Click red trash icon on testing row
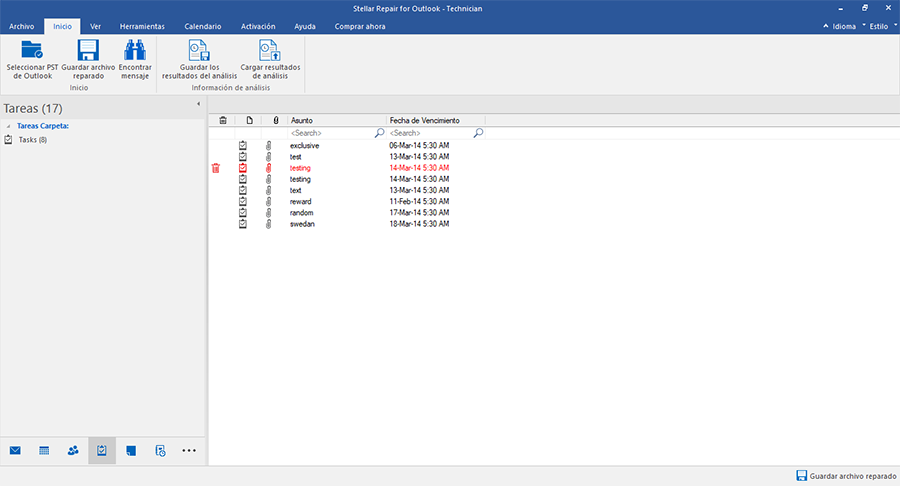900x486 pixels. (216, 168)
